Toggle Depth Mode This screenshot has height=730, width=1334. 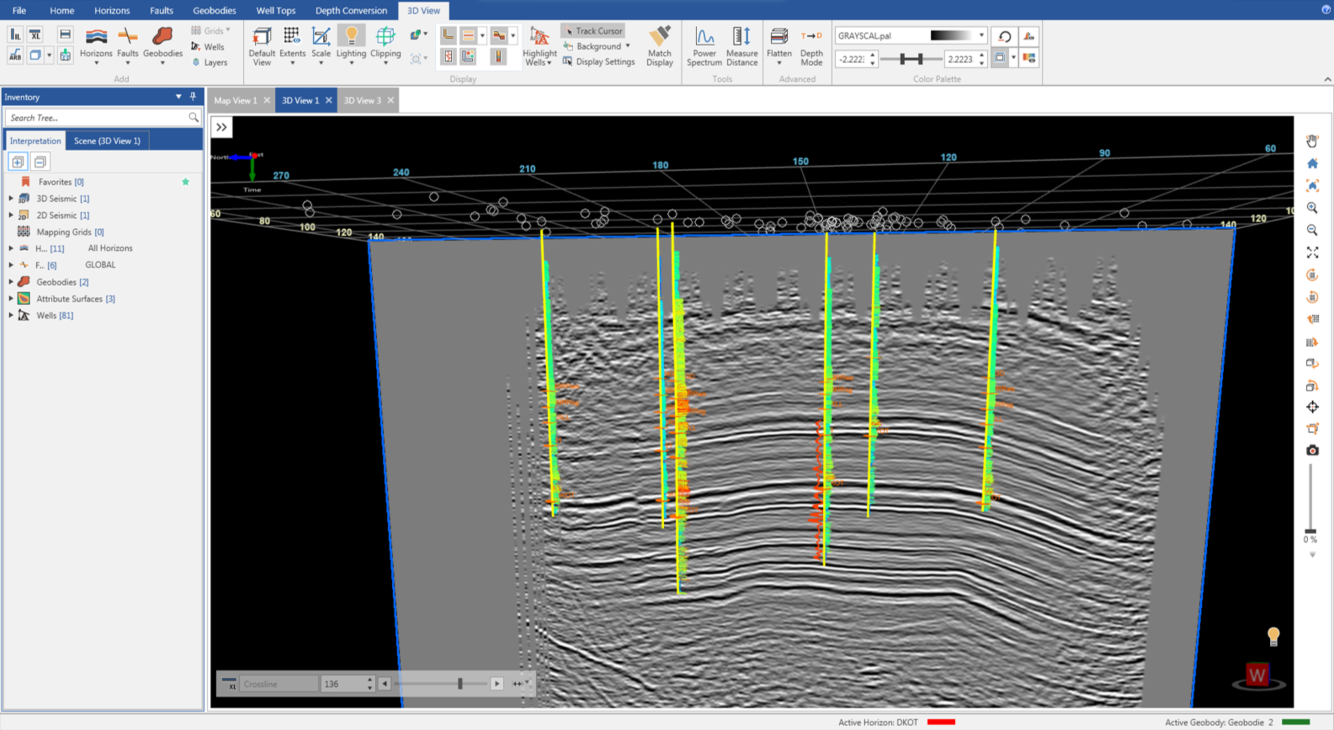coord(811,47)
